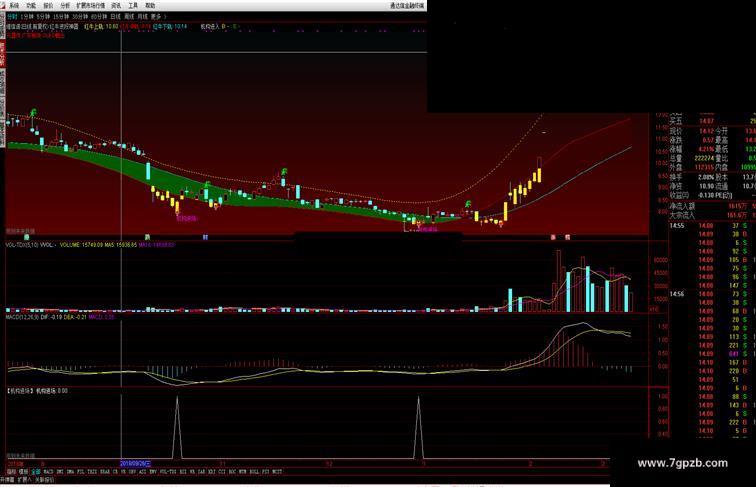756x487 pixels.
Task: Apply the DMA indicator
Action: coord(70,472)
